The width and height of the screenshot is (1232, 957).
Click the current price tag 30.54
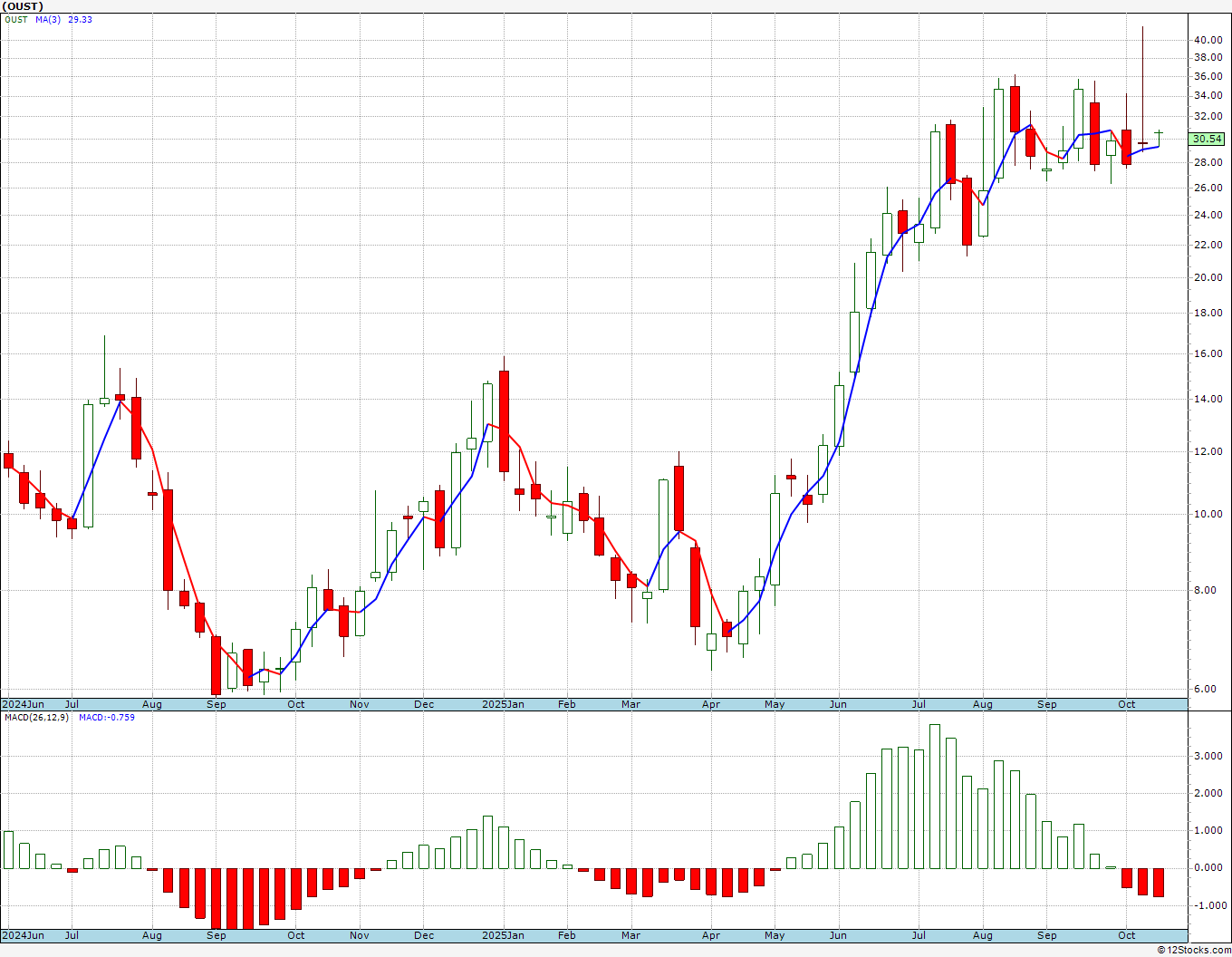(x=1207, y=139)
